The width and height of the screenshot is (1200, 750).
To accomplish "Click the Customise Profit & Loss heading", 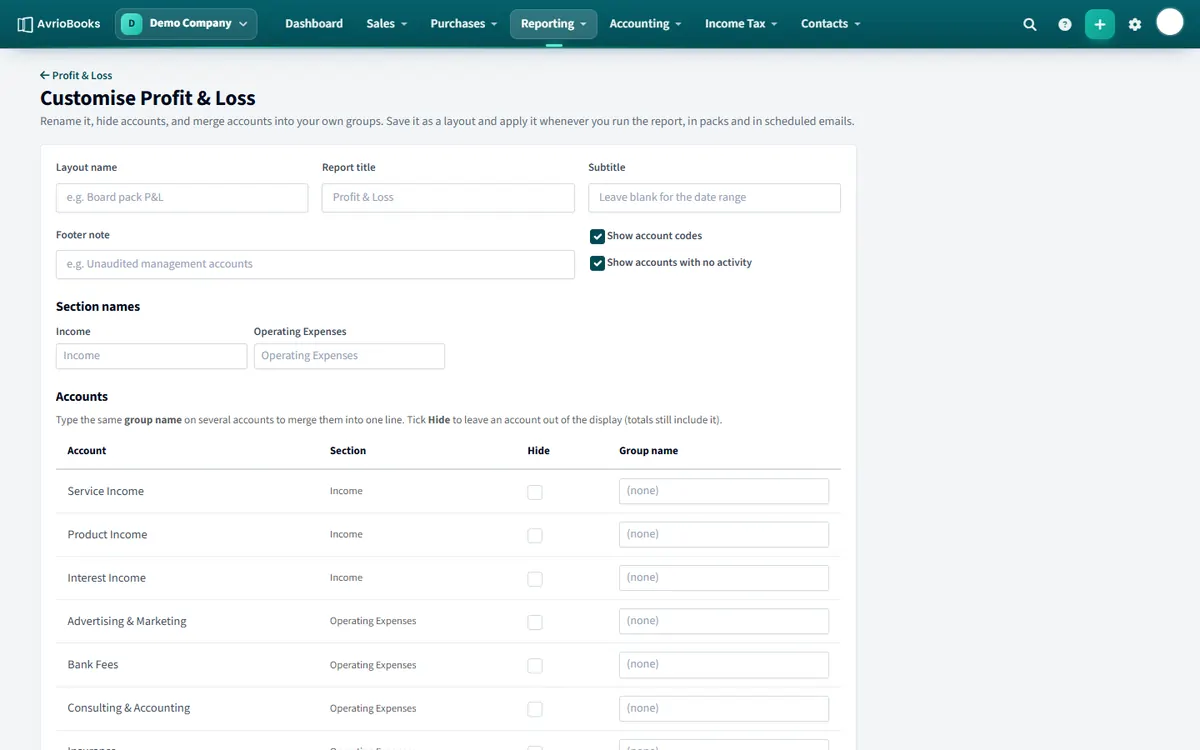I will tap(148, 98).
